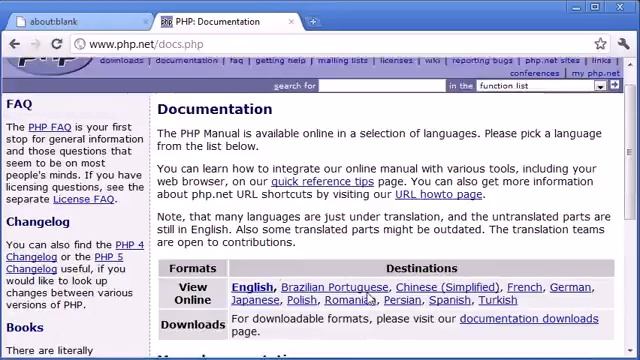View the manual in Chinese (Simplified)
Viewport: 640px width, 360px height.
coord(447,287)
